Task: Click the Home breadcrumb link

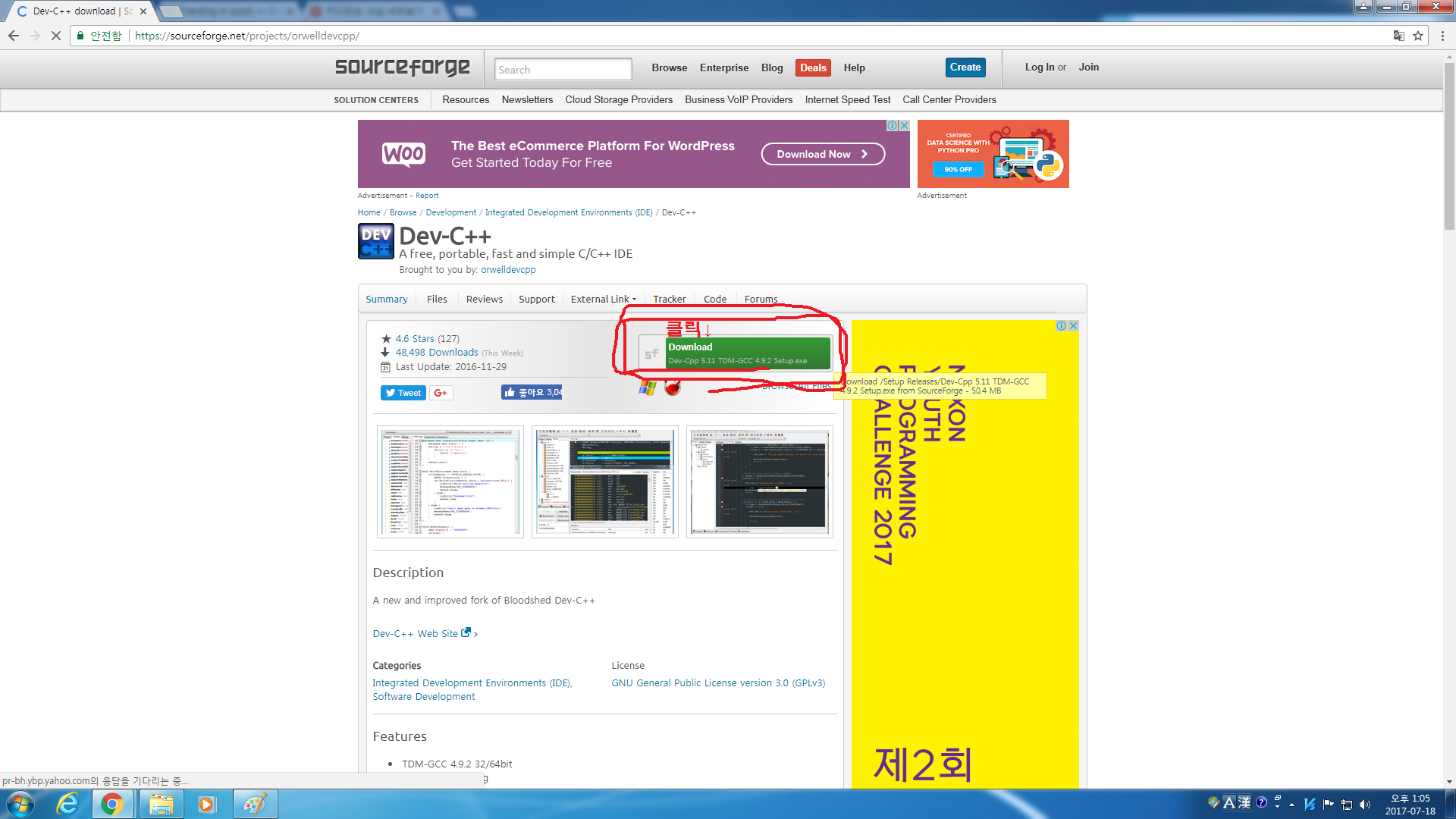Action: 369,212
